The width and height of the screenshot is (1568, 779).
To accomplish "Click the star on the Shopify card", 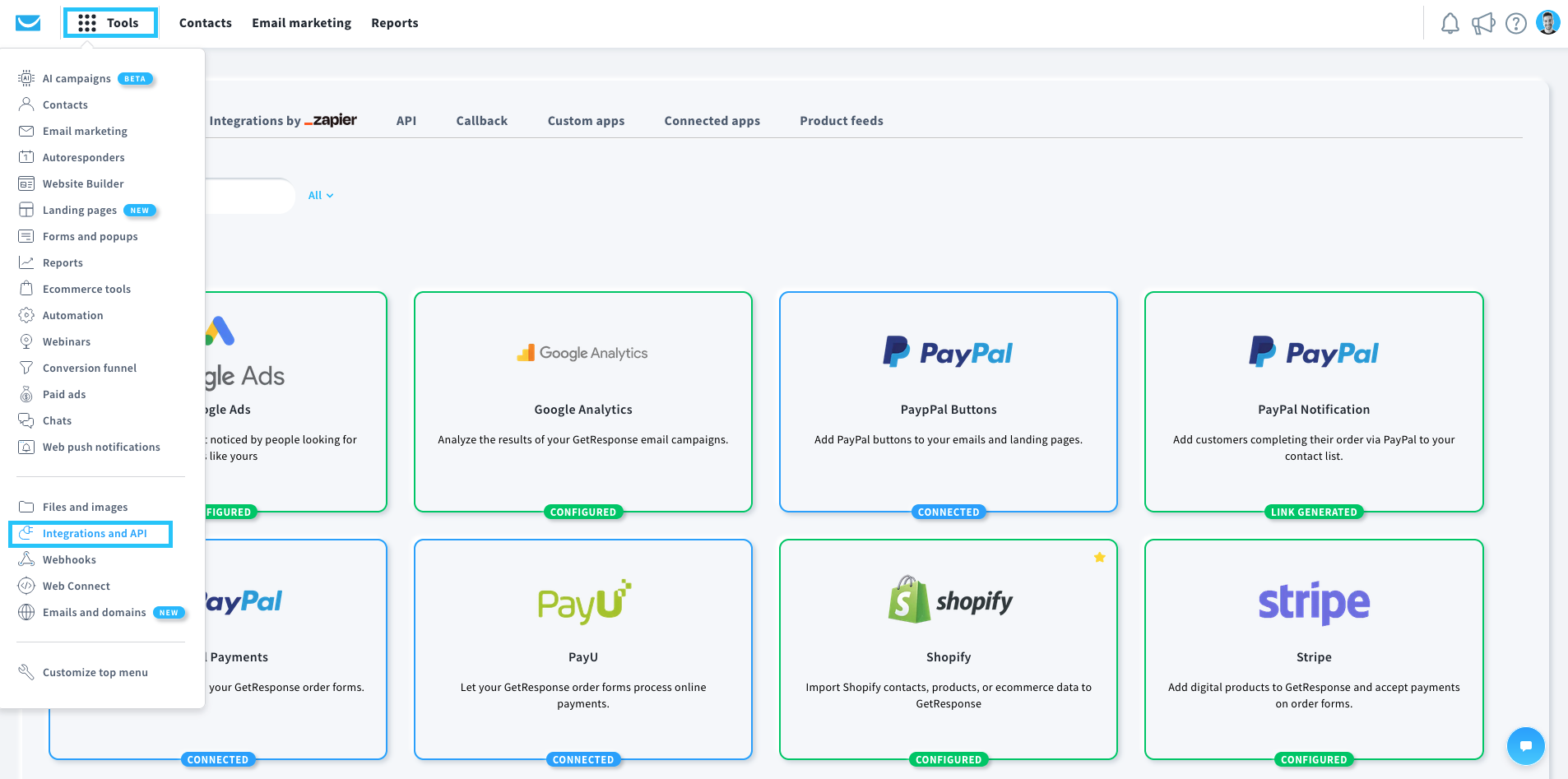I will click(1099, 558).
